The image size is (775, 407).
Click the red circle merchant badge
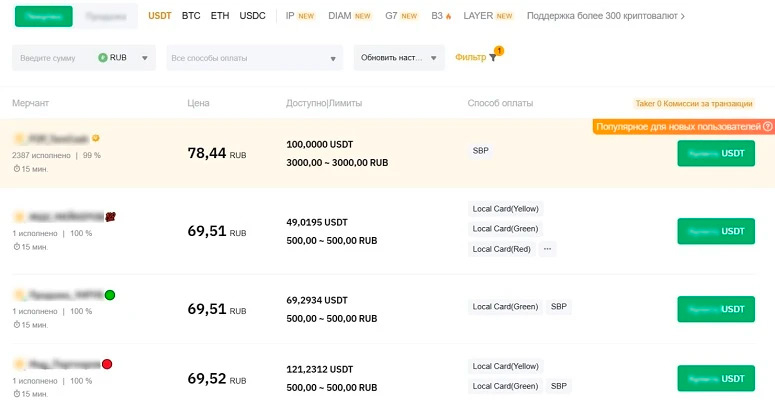click(107, 364)
